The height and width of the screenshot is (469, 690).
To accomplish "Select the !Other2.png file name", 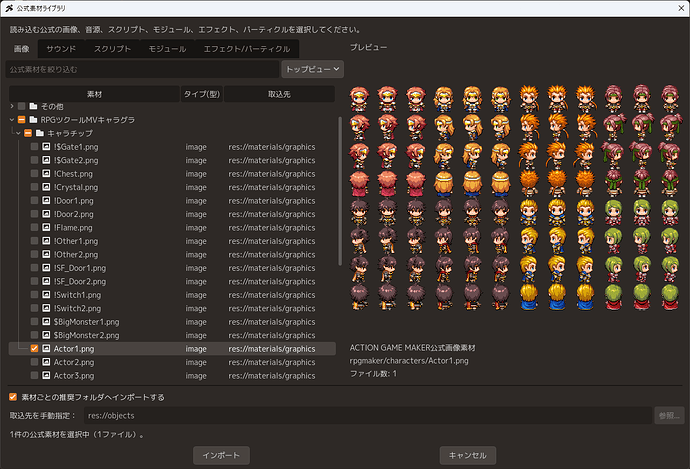I will pyautogui.click(x=76, y=254).
